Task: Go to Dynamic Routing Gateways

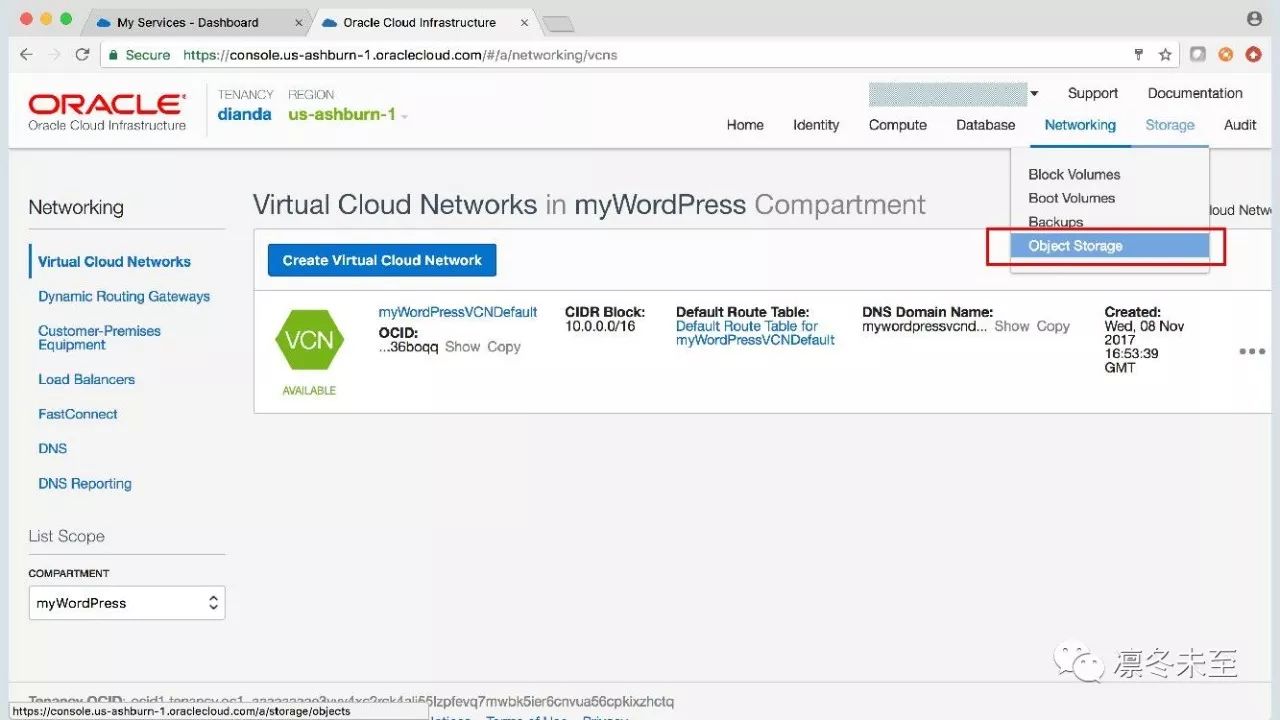Action: pyautogui.click(x=124, y=297)
